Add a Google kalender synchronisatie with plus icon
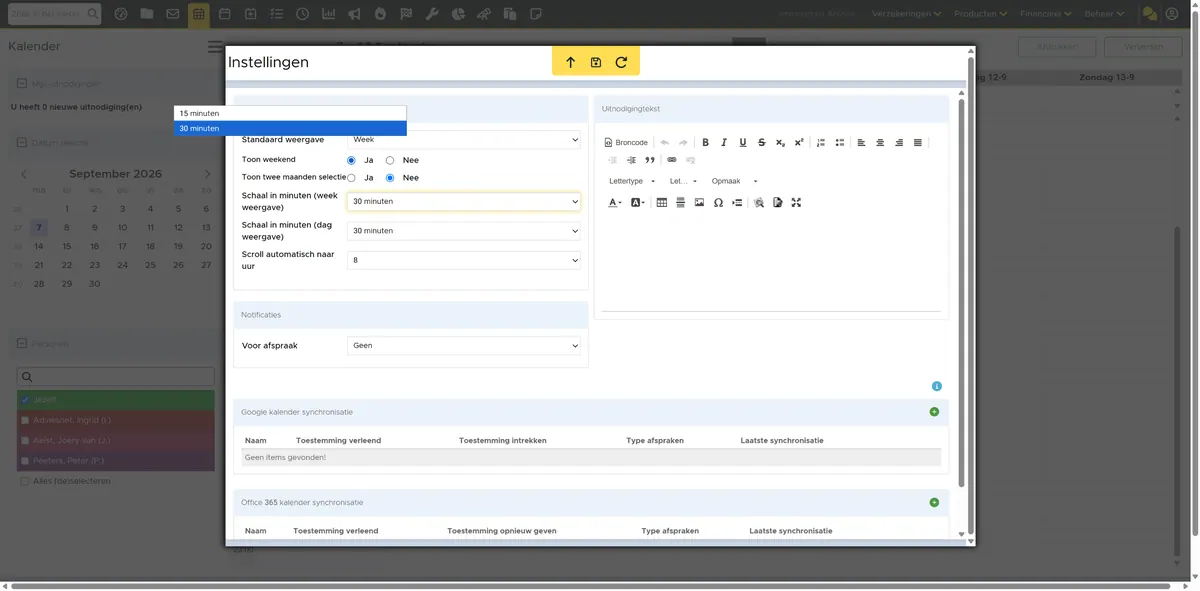Viewport: 1200px width, 591px height. click(x=935, y=412)
